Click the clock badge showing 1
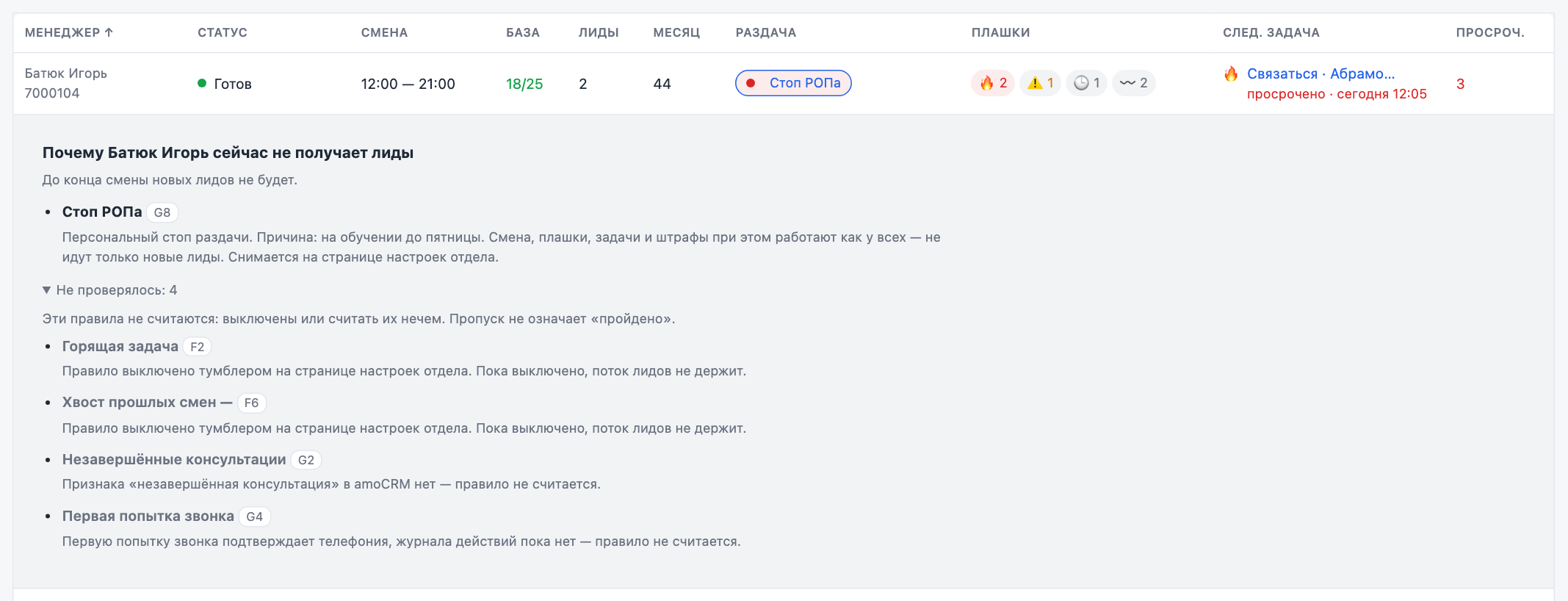The width and height of the screenshot is (1568, 601). point(1086,83)
